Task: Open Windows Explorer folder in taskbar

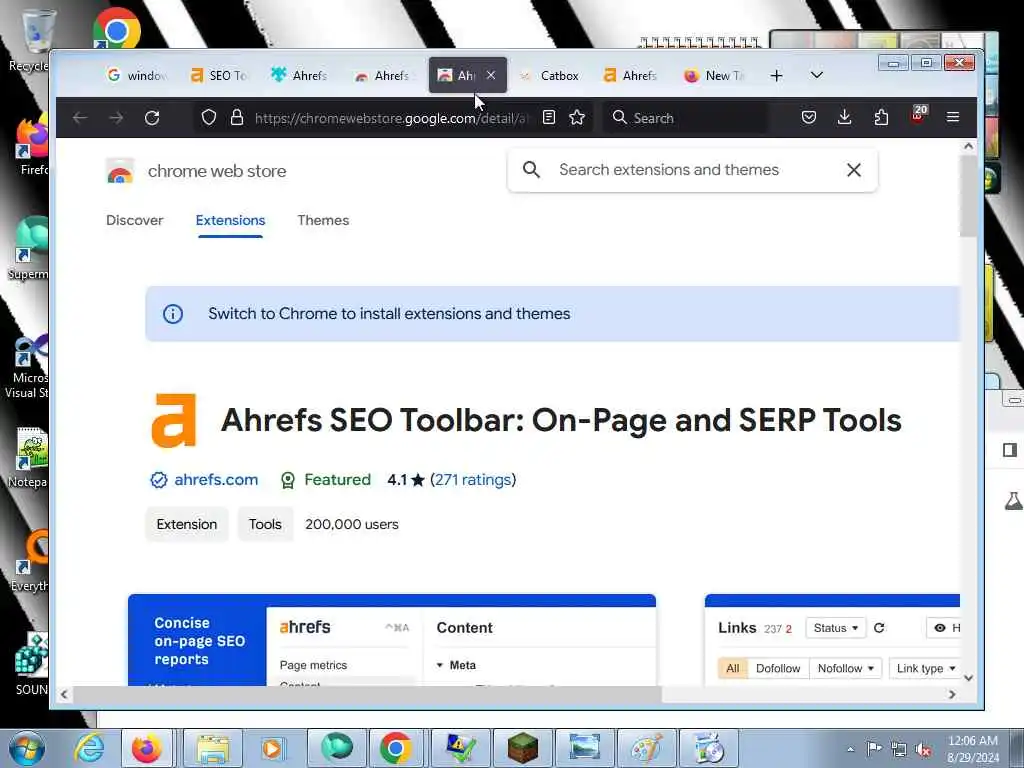Action: click(212, 748)
